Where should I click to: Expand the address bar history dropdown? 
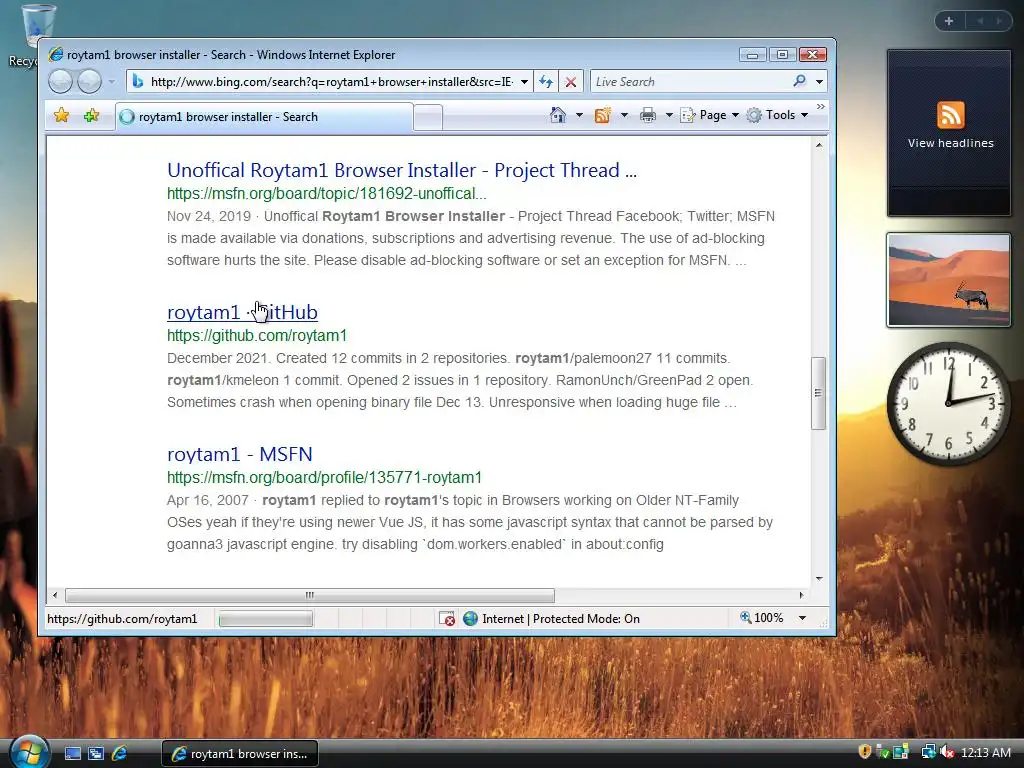[x=524, y=82]
